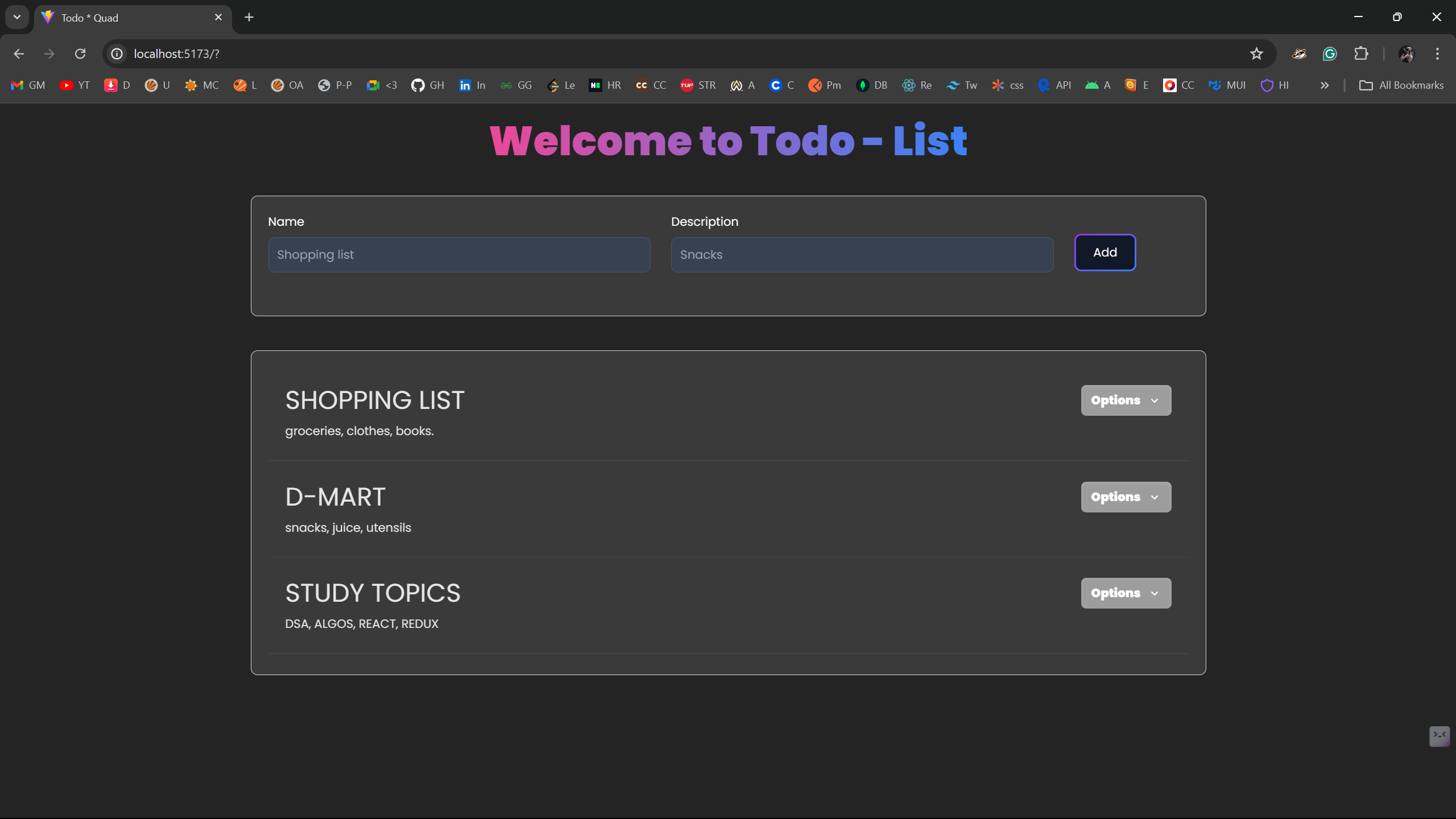Expand Options menu for STUDY TOPICS
Image resolution: width=1456 pixels, height=819 pixels.
(x=1126, y=593)
